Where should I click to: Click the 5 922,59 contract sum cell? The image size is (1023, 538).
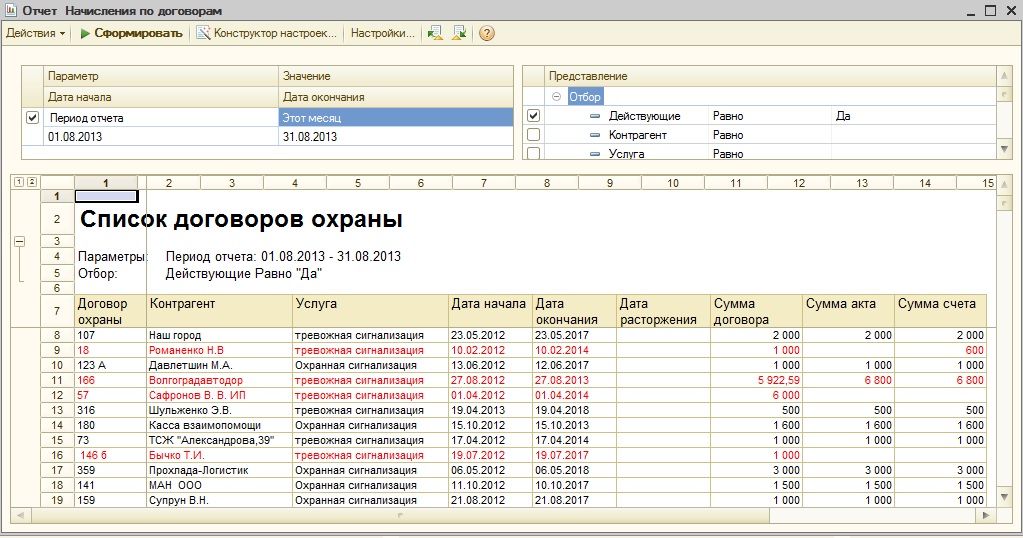click(756, 380)
